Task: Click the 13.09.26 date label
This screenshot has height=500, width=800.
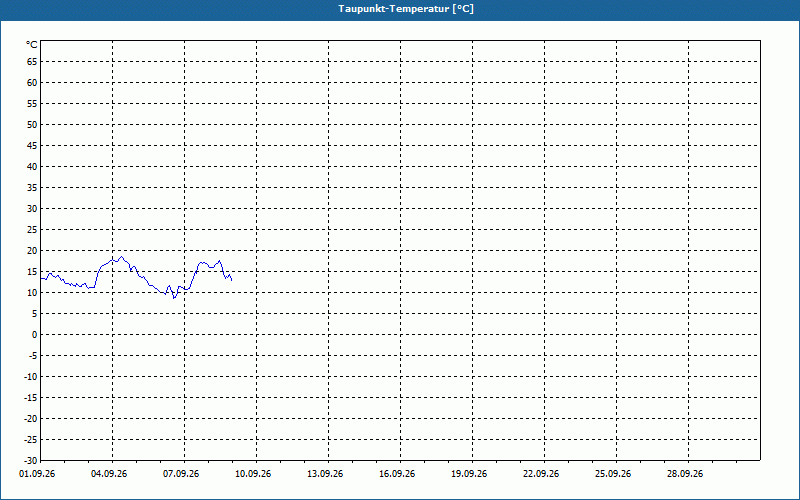Action: click(x=325, y=474)
